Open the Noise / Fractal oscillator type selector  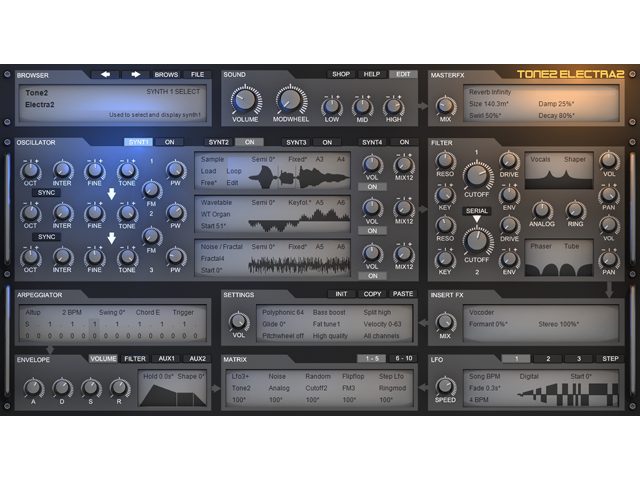click(221, 247)
